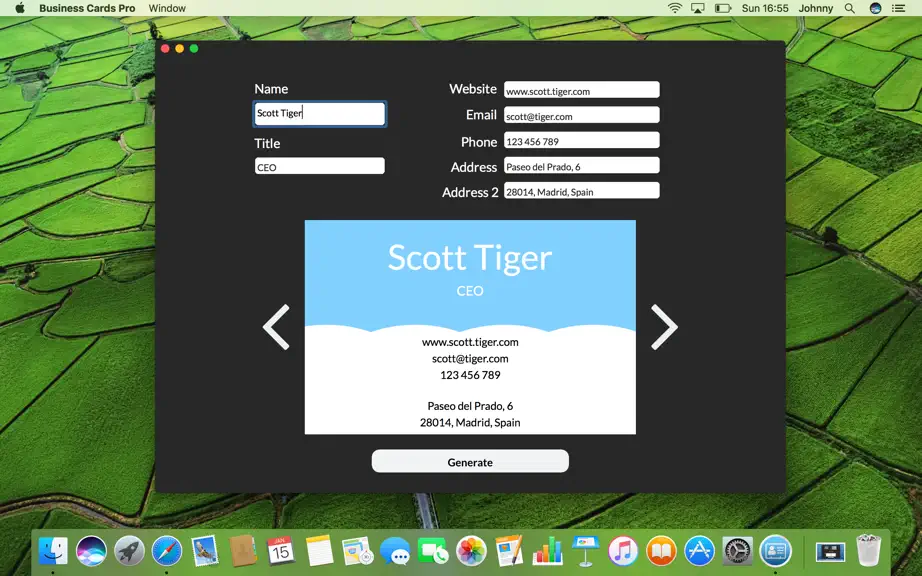Select the Address 2 input field
922x576 pixels.
[x=582, y=191]
